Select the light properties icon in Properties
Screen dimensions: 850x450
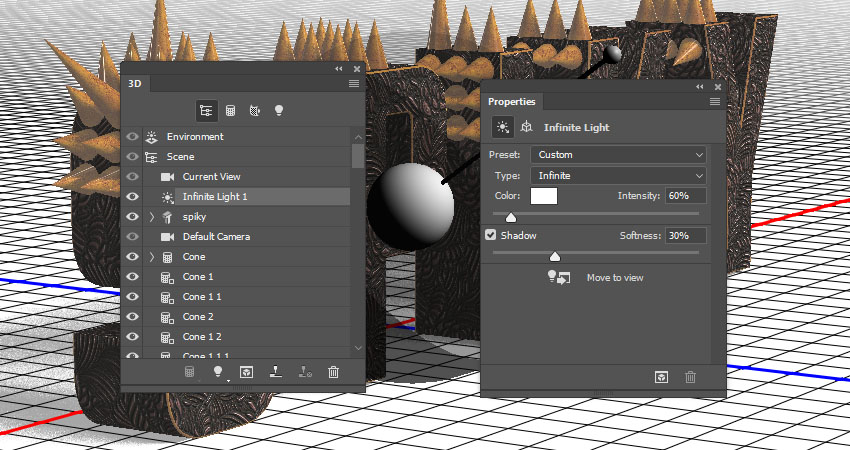tap(503, 127)
